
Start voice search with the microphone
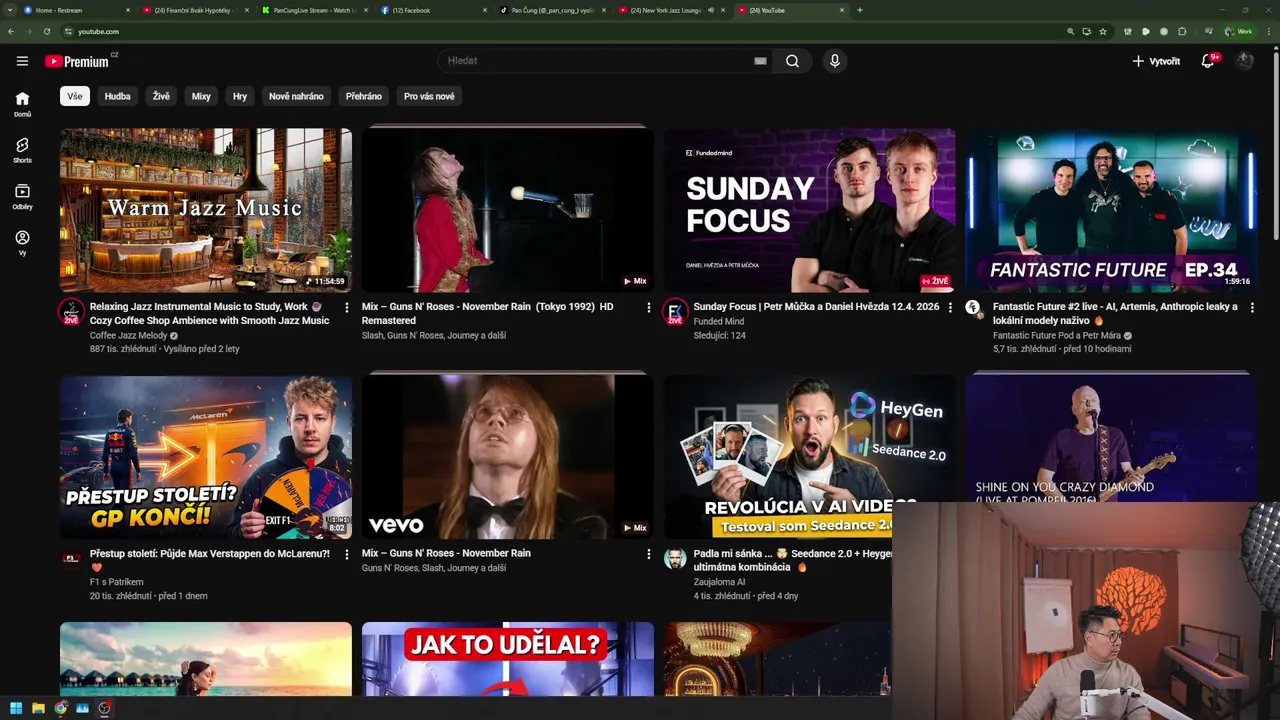(x=835, y=61)
